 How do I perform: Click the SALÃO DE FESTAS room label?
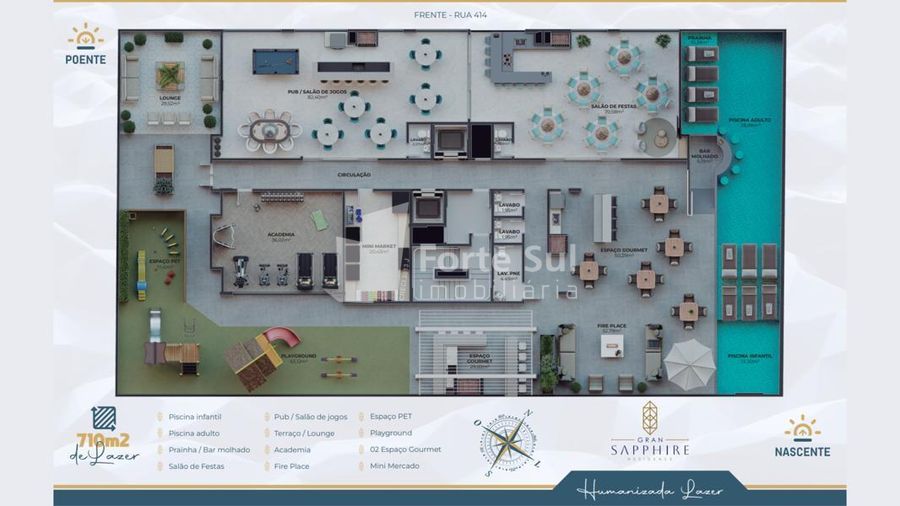pos(612,106)
